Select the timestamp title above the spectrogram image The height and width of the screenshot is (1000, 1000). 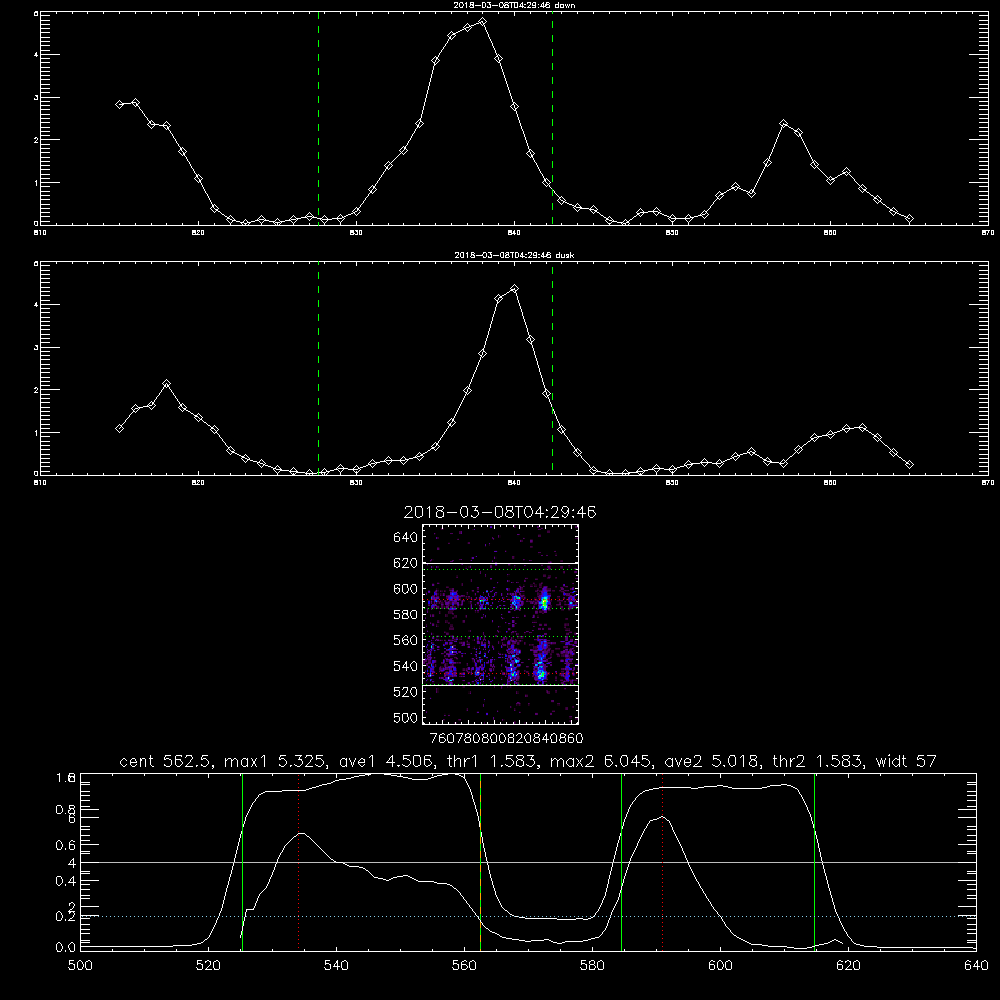[x=499, y=512]
